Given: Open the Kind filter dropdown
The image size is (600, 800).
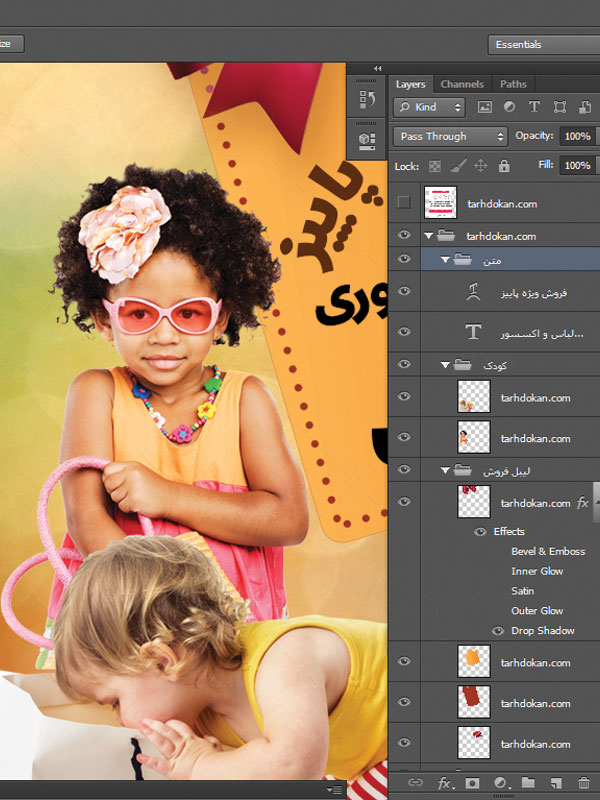Looking at the screenshot, I should (429, 107).
